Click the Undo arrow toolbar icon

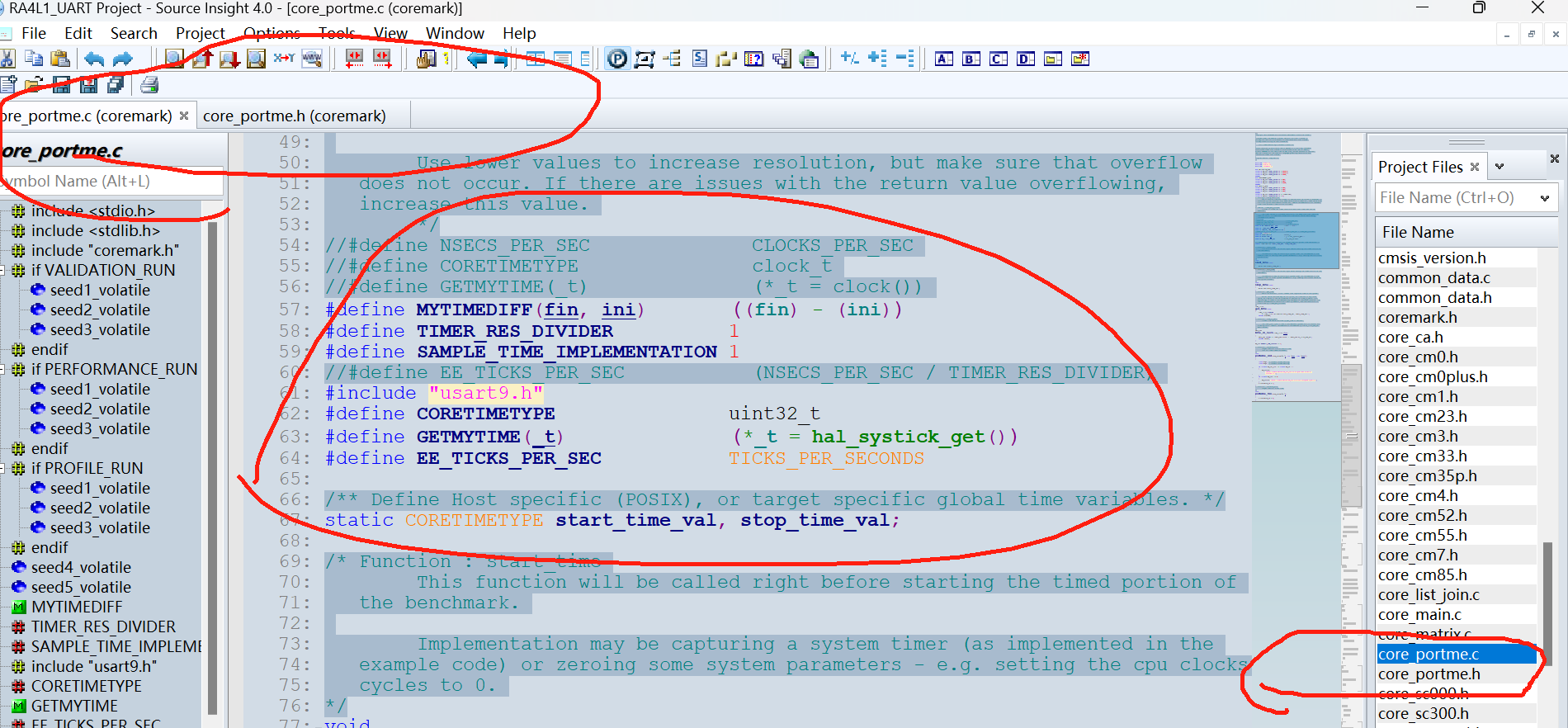[94, 59]
